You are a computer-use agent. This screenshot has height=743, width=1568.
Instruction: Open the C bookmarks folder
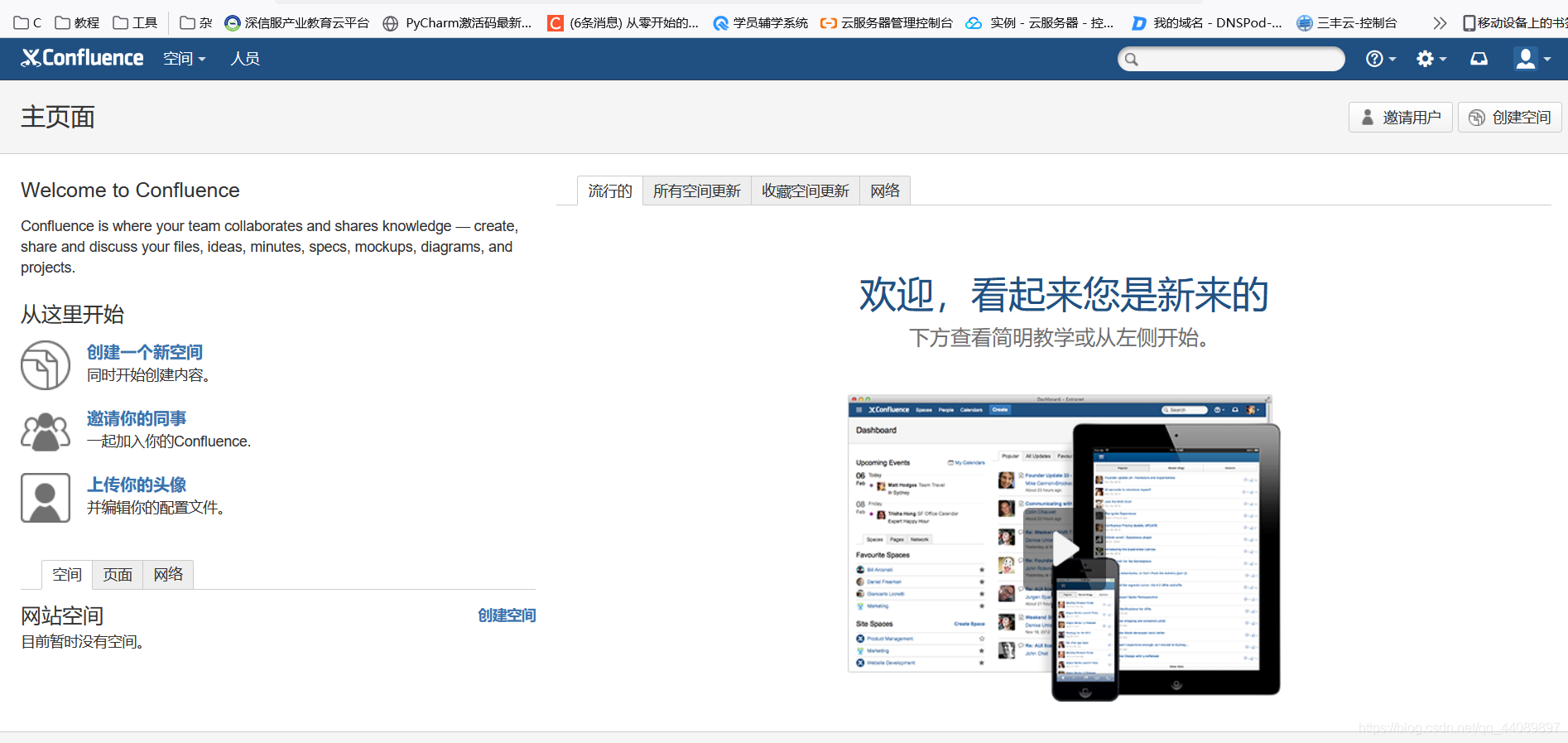coord(27,23)
